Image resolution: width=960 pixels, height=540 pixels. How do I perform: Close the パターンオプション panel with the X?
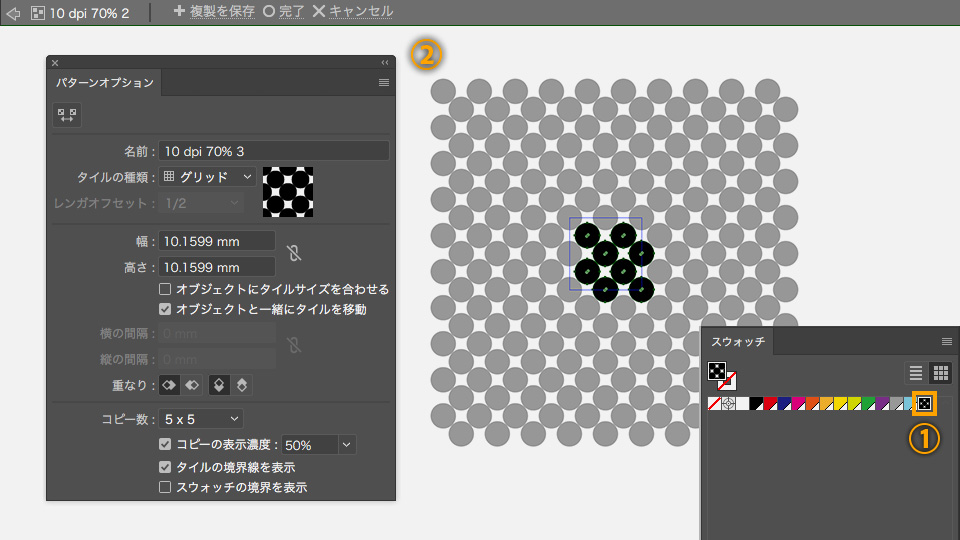pos(55,62)
